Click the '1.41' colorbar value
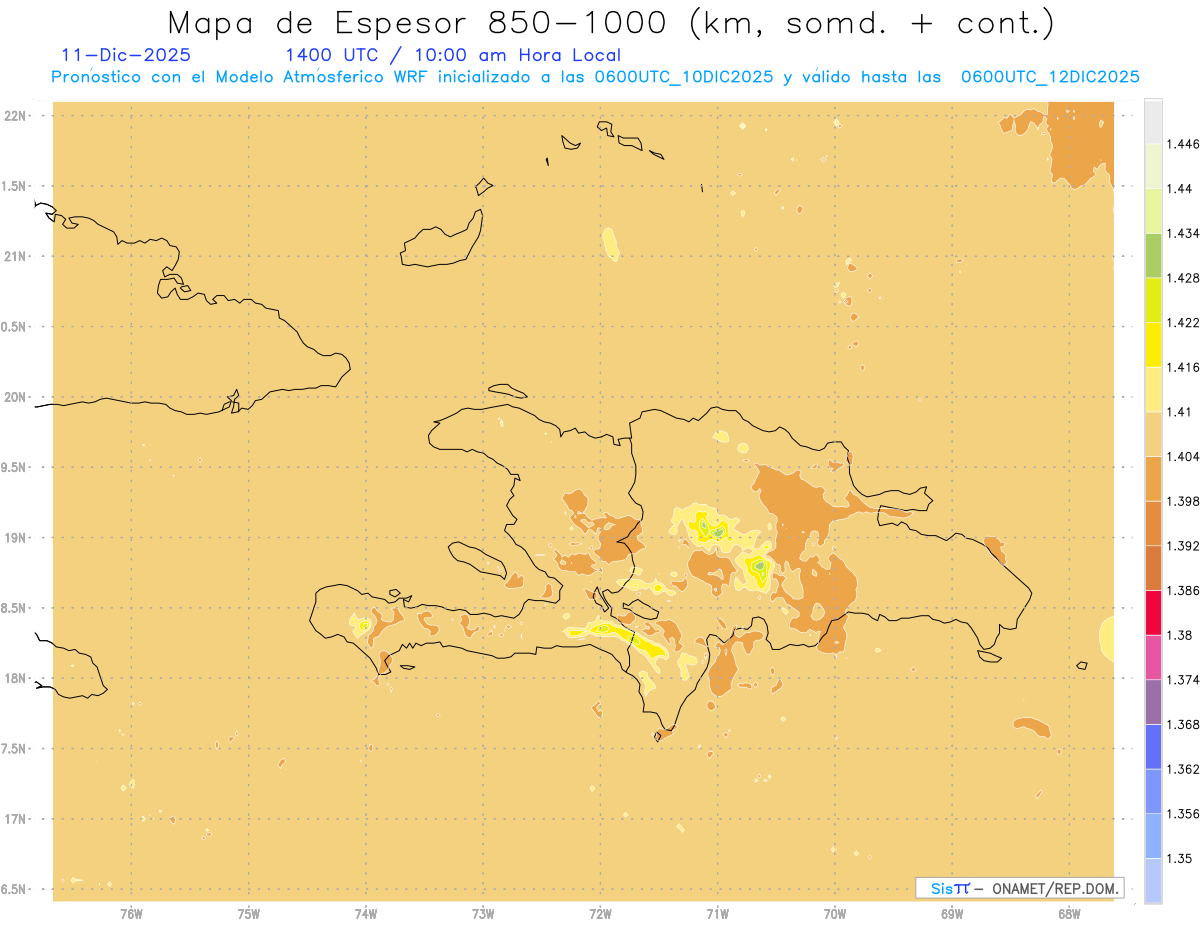This screenshot has height=927, width=1200. tap(1179, 412)
